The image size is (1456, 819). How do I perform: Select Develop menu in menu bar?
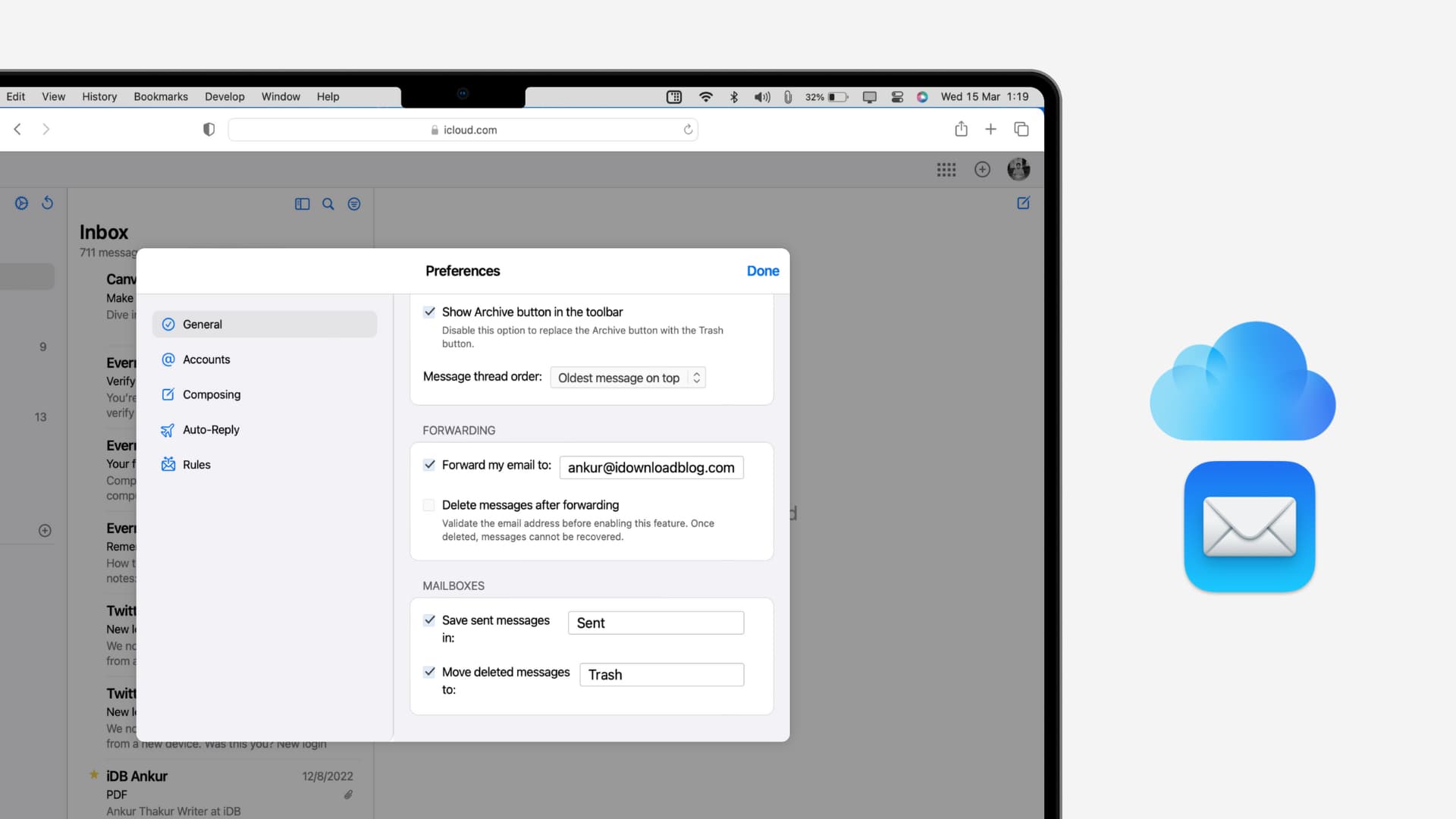point(225,96)
